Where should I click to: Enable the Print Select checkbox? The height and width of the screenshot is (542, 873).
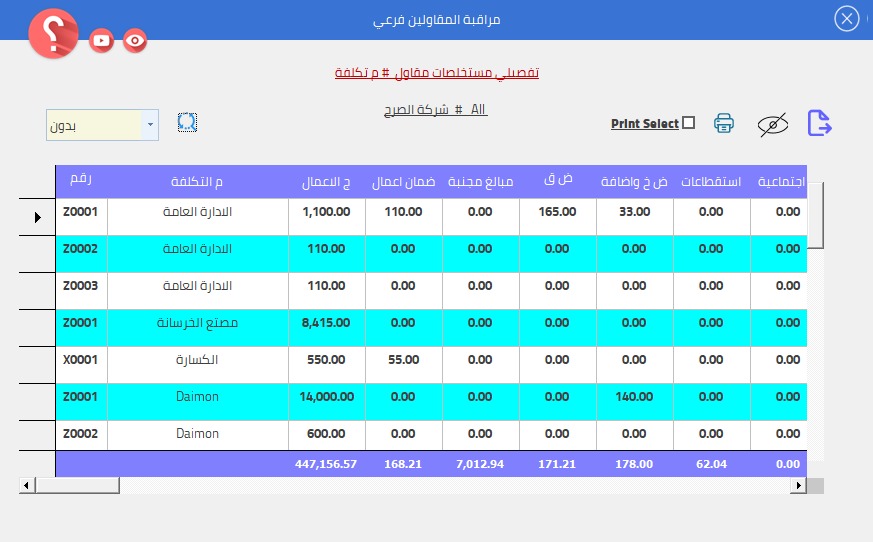pyautogui.click(x=688, y=123)
